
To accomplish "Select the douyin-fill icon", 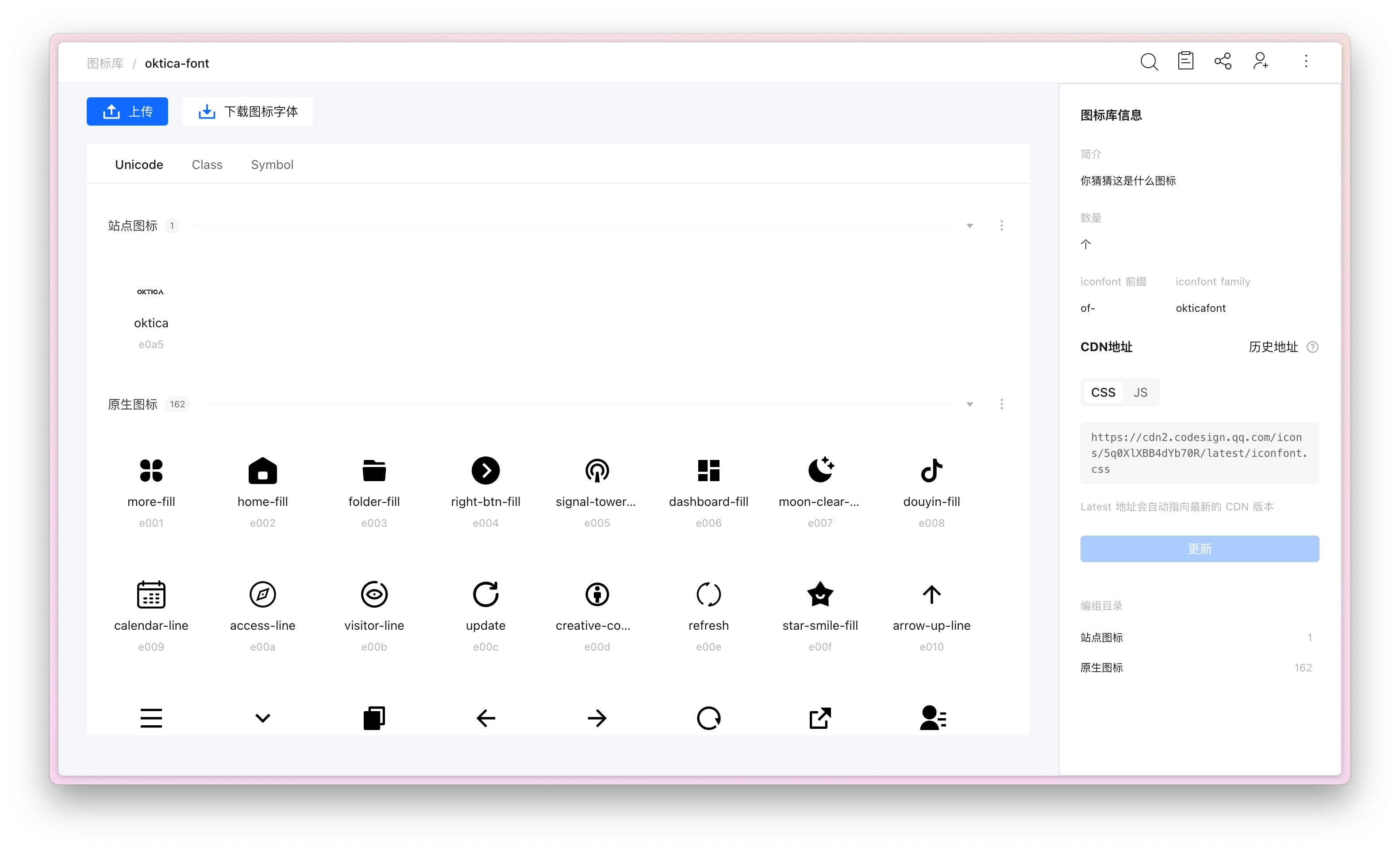I will pyautogui.click(x=931, y=471).
